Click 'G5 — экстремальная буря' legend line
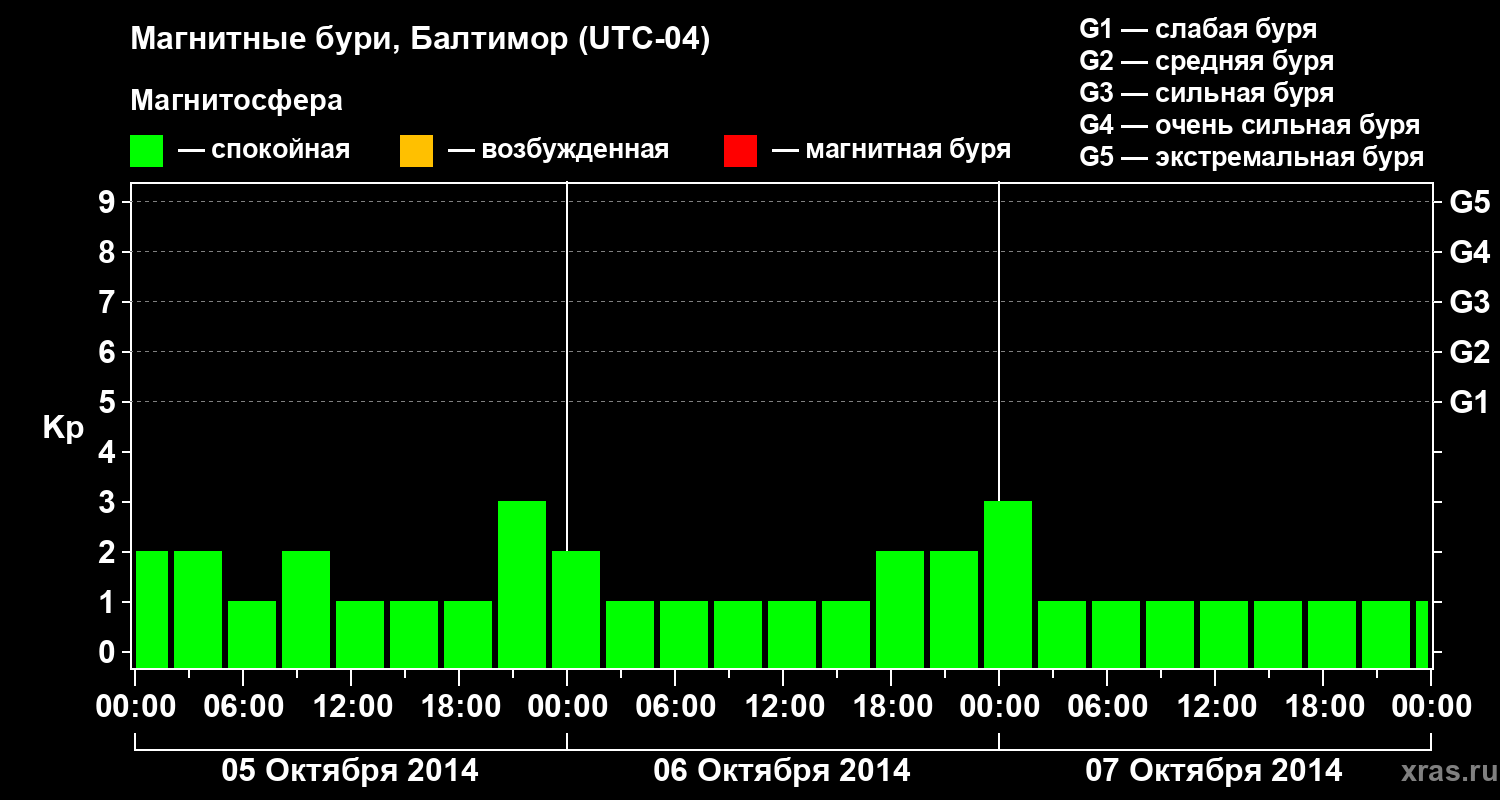This screenshot has width=1500, height=800. point(1251,157)
